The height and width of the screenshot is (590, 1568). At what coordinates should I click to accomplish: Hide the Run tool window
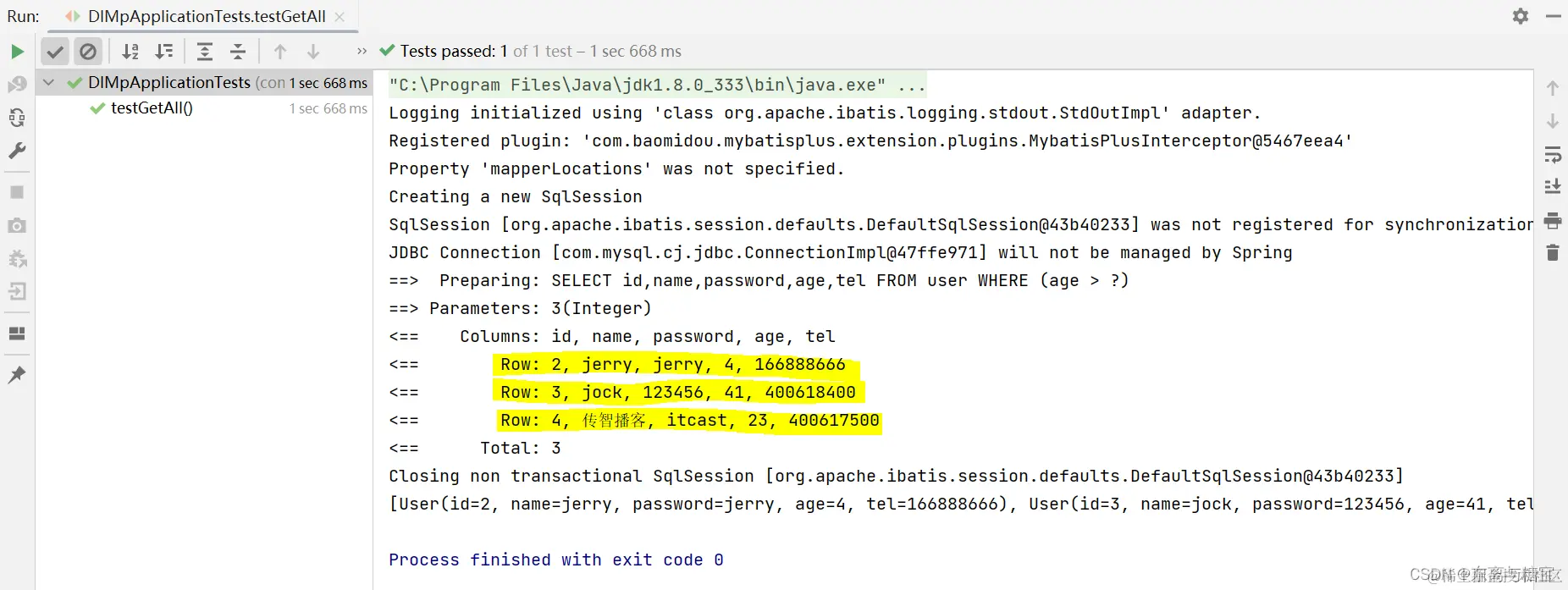[x=1553, y=16]
